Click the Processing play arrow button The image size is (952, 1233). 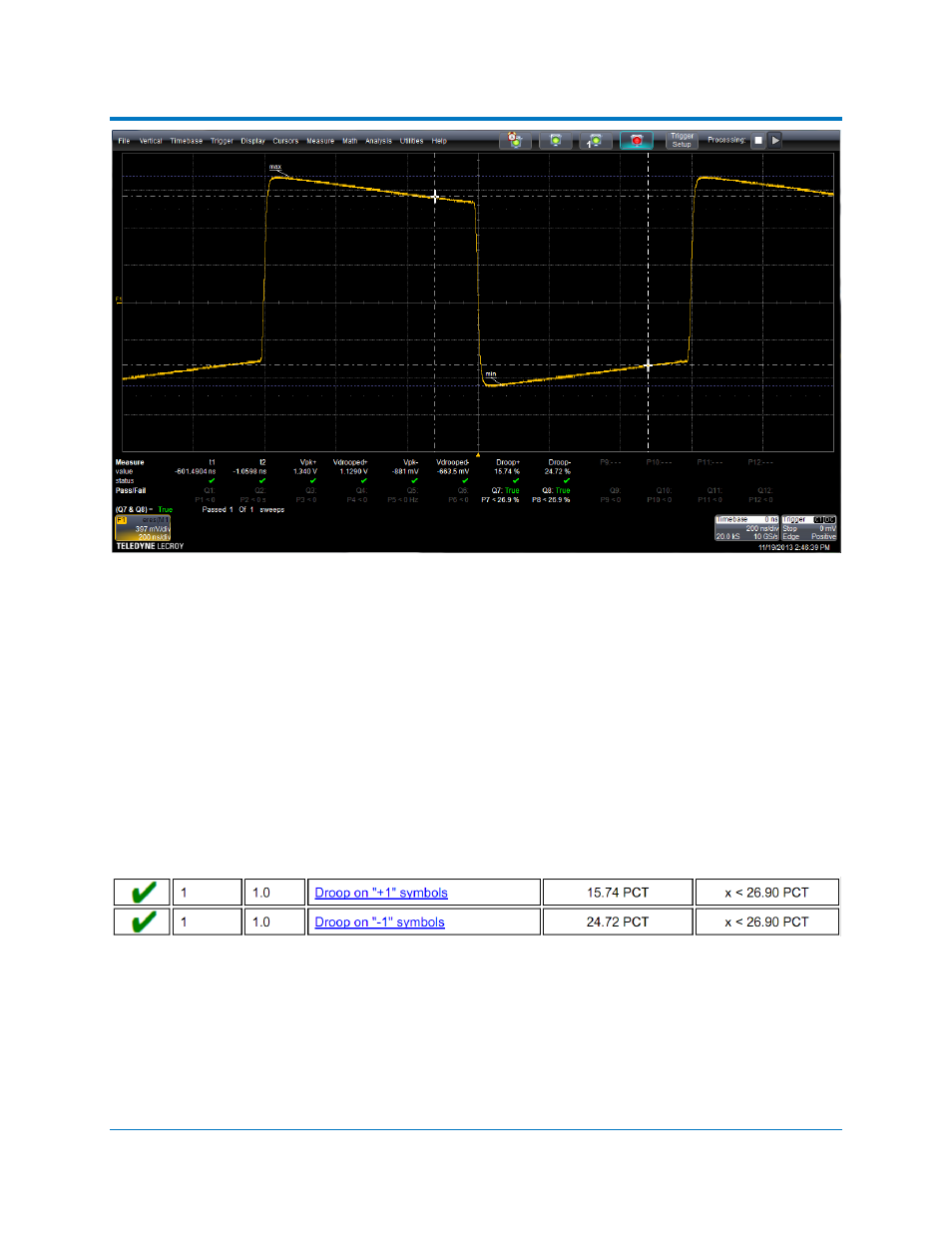coord(775,141)
